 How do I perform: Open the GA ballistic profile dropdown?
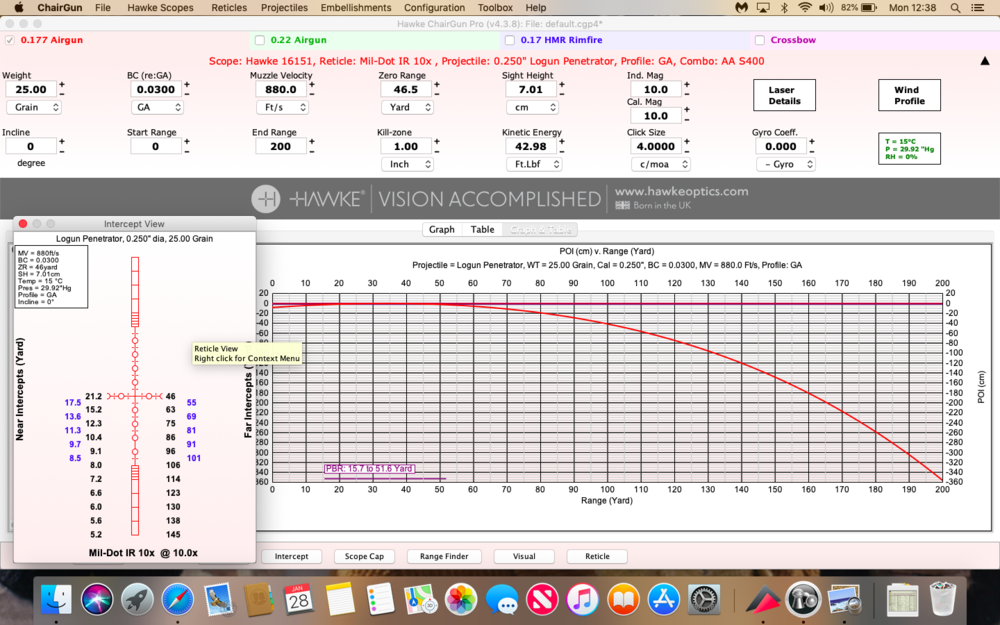coord(157,107)
